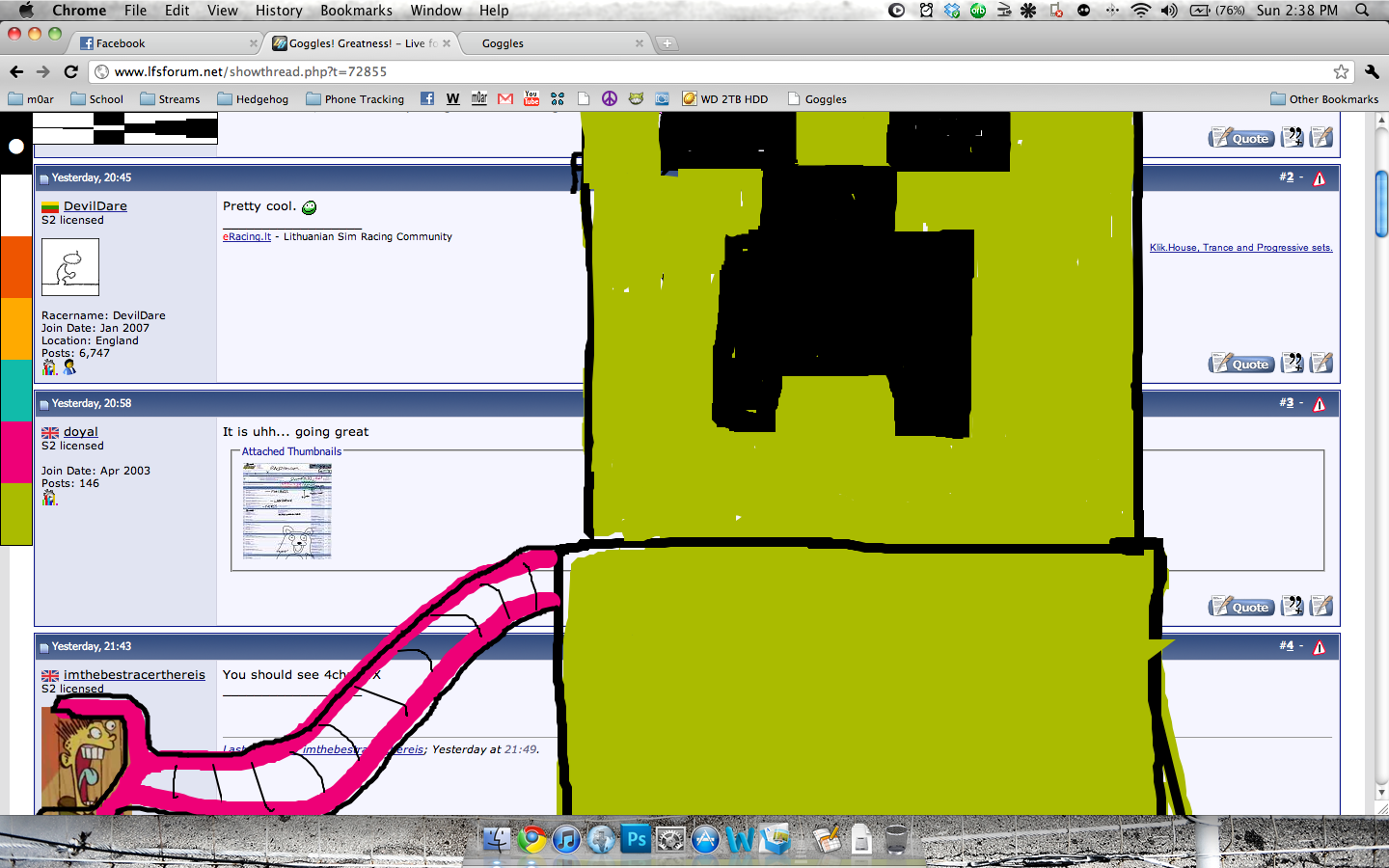Viewport: 1389px width, 868px height.
Task: Report post #3 with the warning icon
Action: [x=1319, y=404]
